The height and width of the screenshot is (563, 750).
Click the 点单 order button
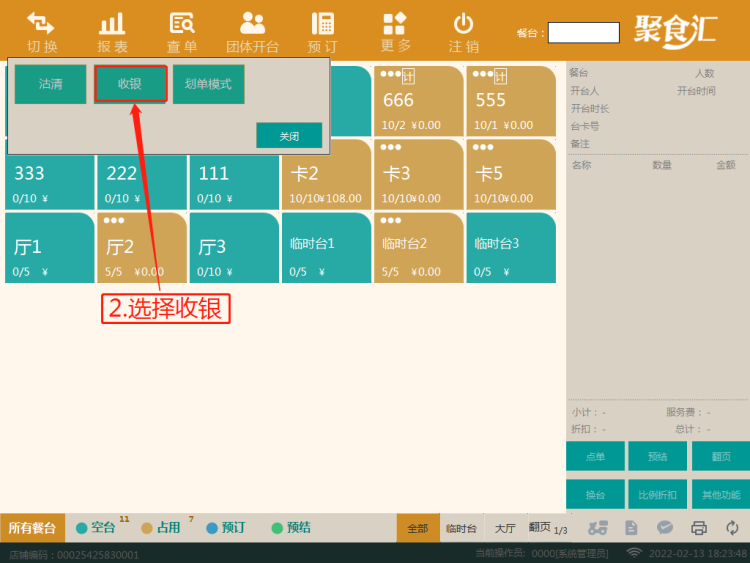coord(595,456)
